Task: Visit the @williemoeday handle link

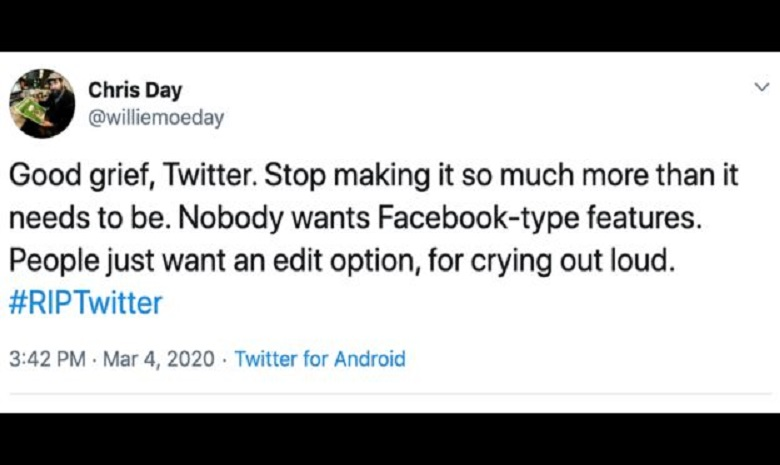Action: [156, 118]
